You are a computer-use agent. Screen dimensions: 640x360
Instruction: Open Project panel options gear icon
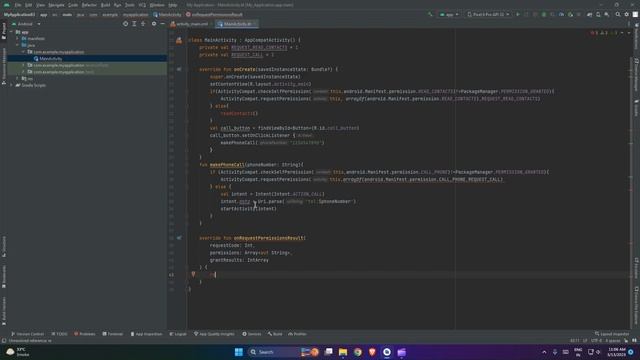(x=154, y=24)
